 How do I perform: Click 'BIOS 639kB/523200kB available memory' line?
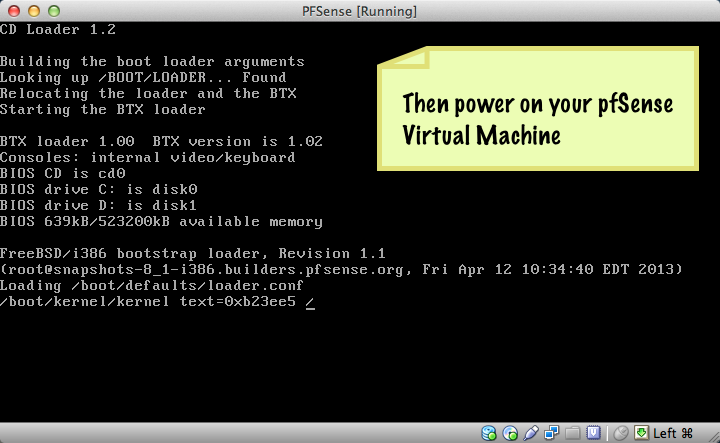pyautogui.click(x=161, y=222)
